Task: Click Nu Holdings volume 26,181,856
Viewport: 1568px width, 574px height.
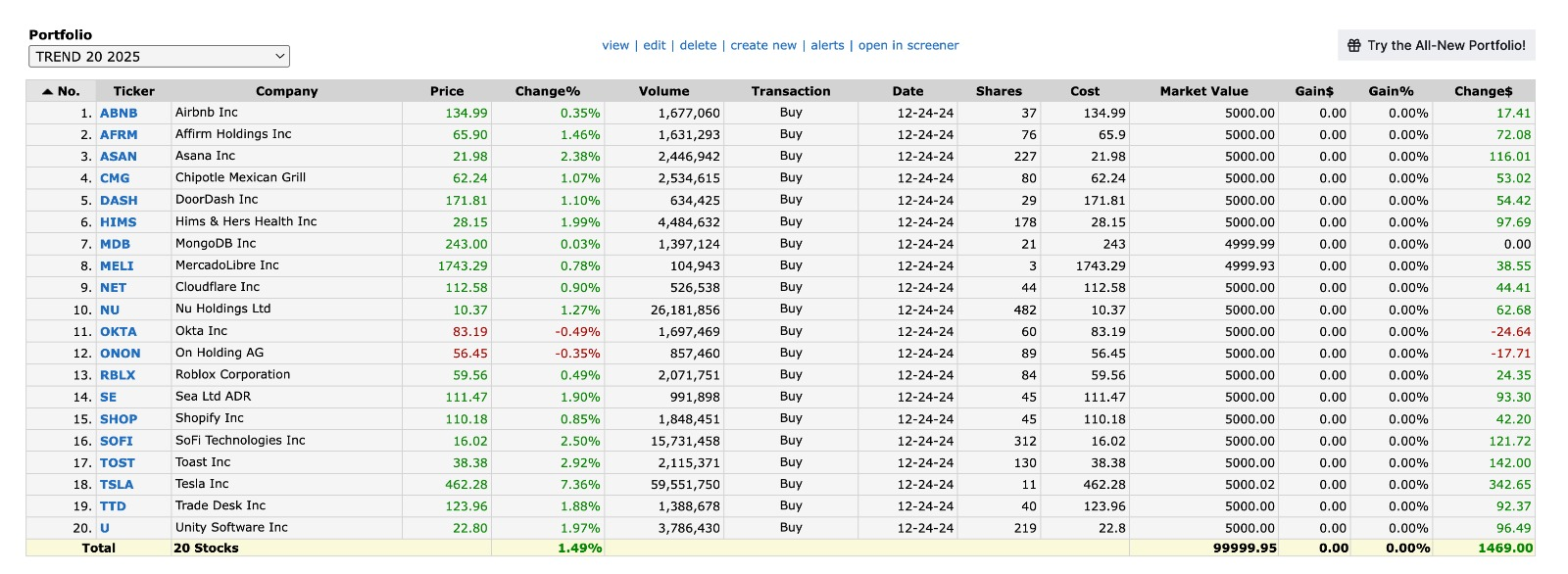Action: coord(686,310)
